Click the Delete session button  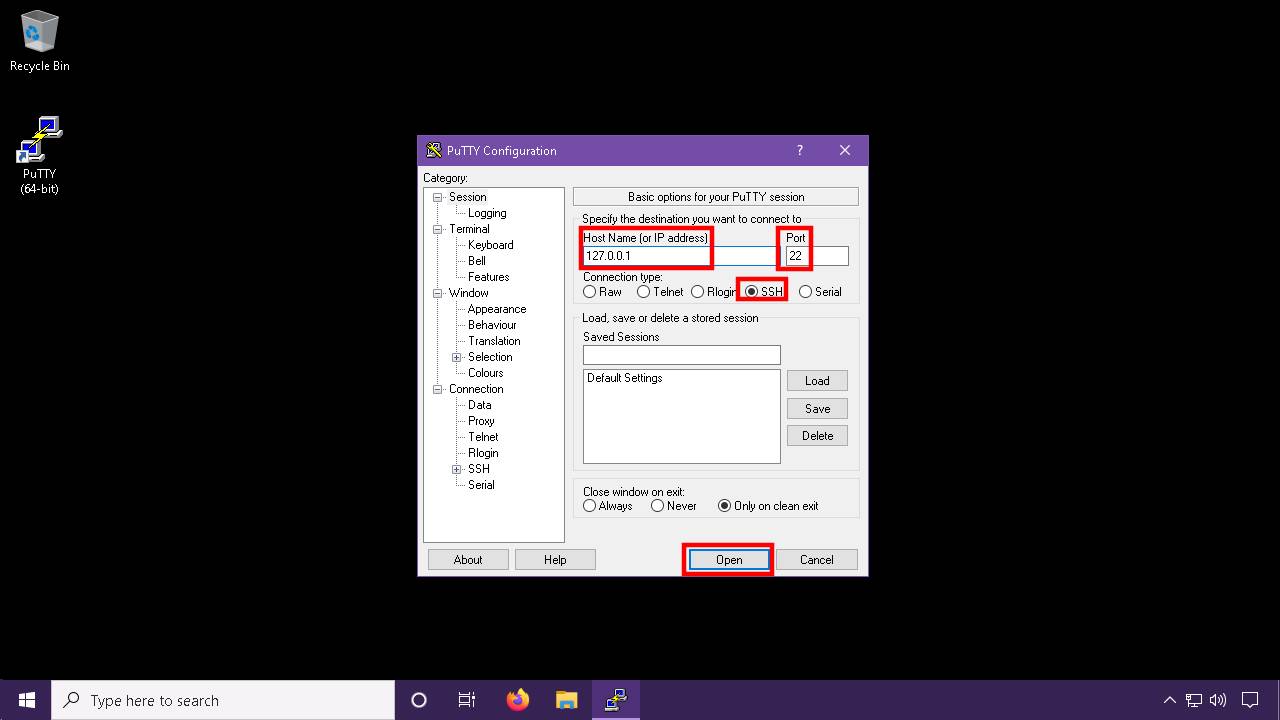tap(817, 436)
